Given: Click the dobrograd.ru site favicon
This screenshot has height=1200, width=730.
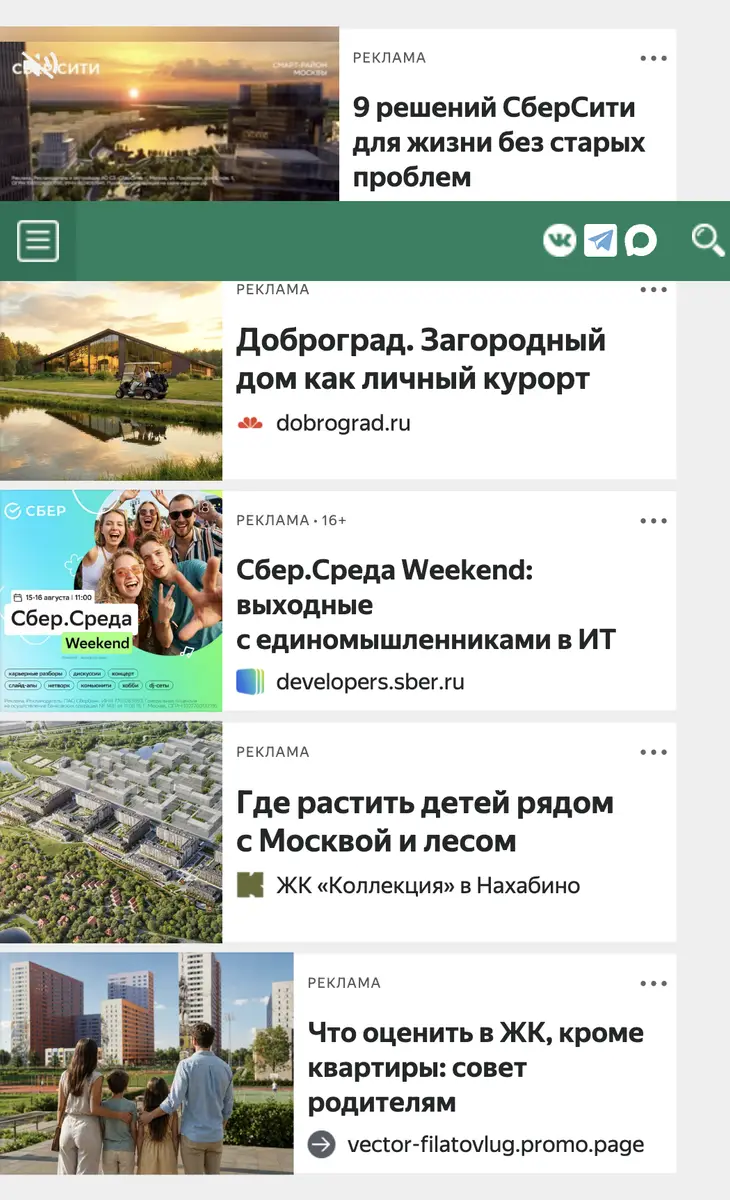Looking at the screenshot, I should [250, 423].
